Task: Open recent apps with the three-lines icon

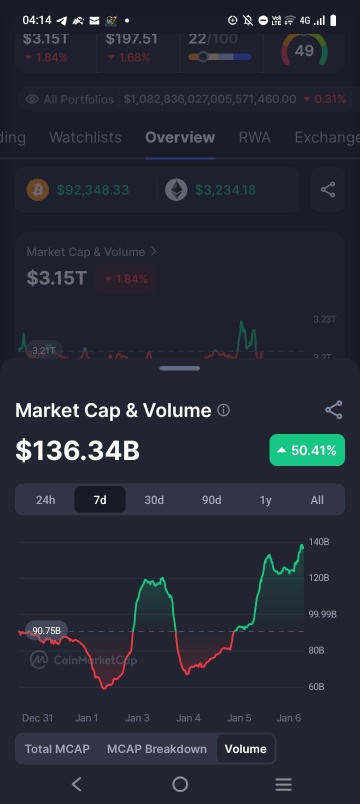Action: point(283,784)
